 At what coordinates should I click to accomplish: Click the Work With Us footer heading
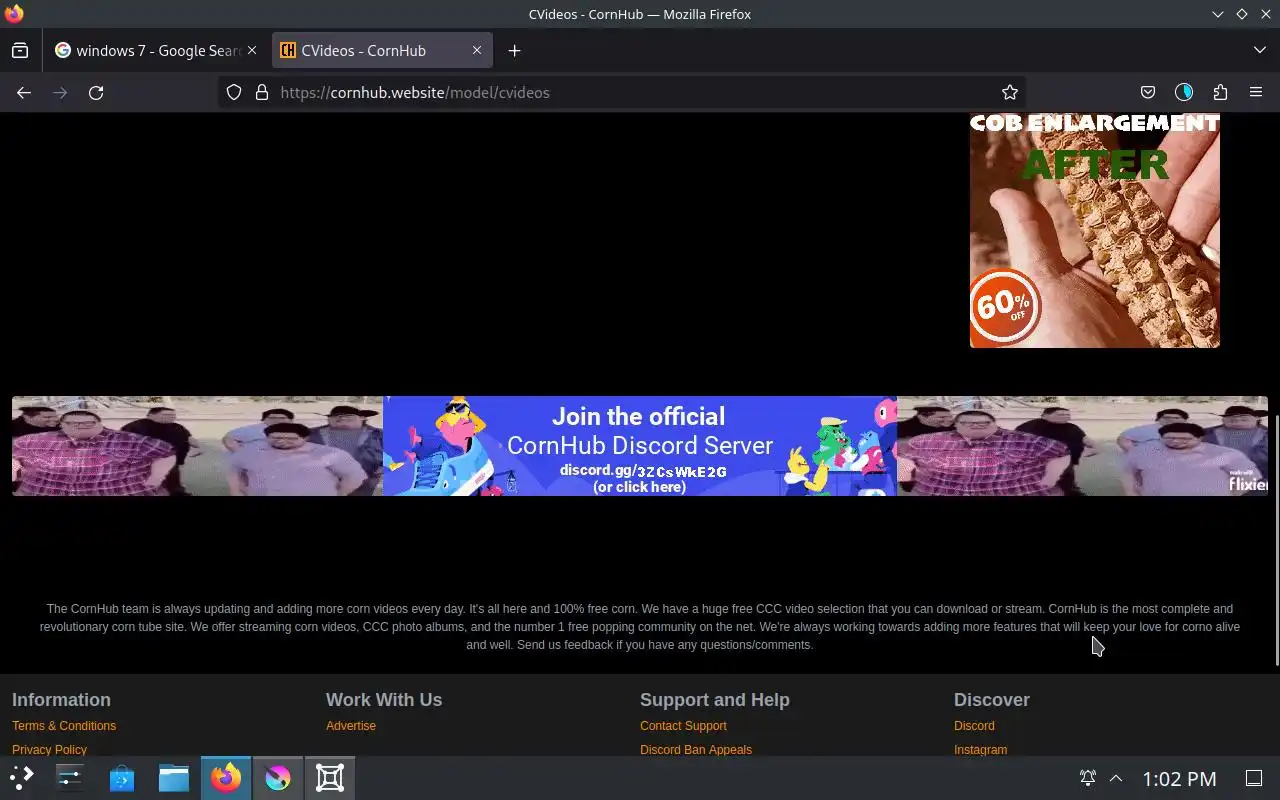point(384,700)
